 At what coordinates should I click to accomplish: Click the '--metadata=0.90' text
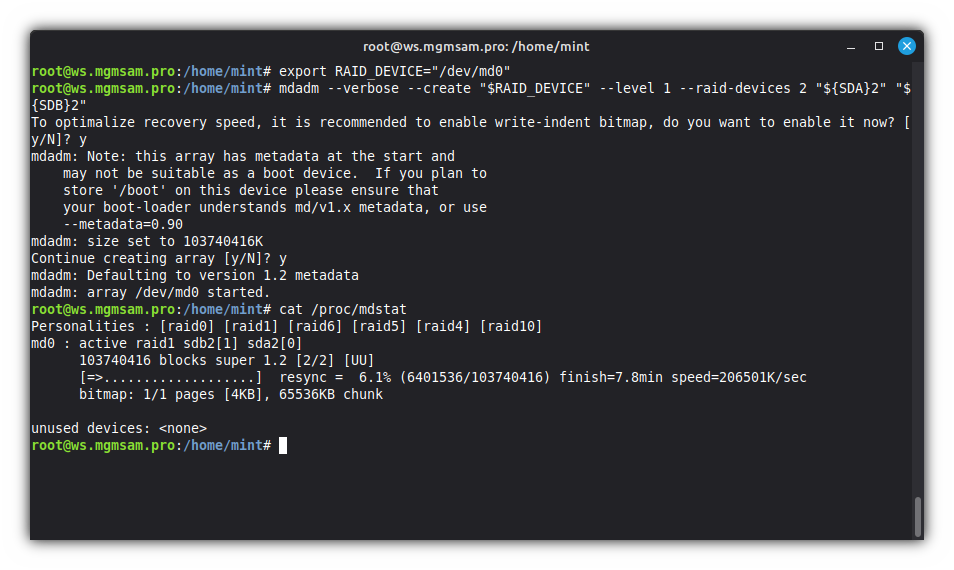123,224
